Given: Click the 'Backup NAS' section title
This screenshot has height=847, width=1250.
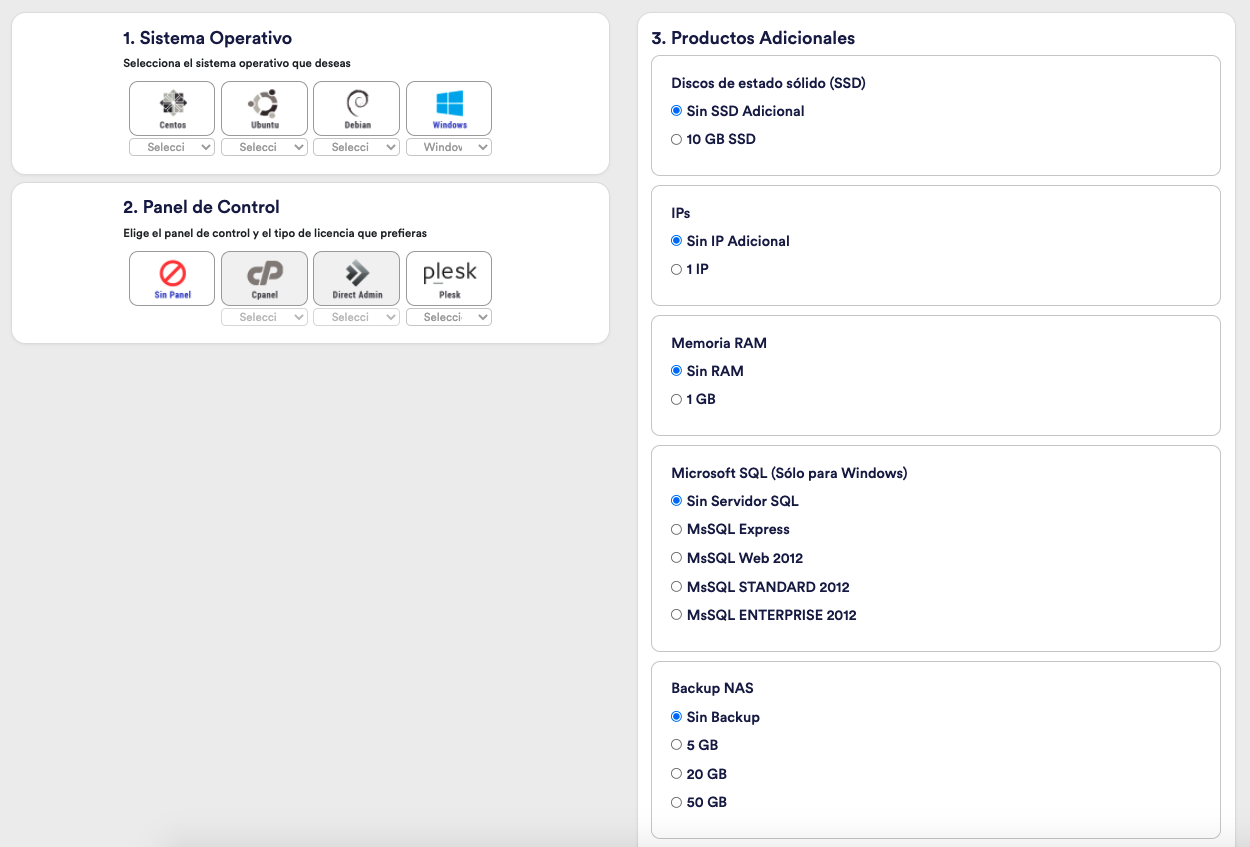Looking at the screenshot, I should click(712, 688).
